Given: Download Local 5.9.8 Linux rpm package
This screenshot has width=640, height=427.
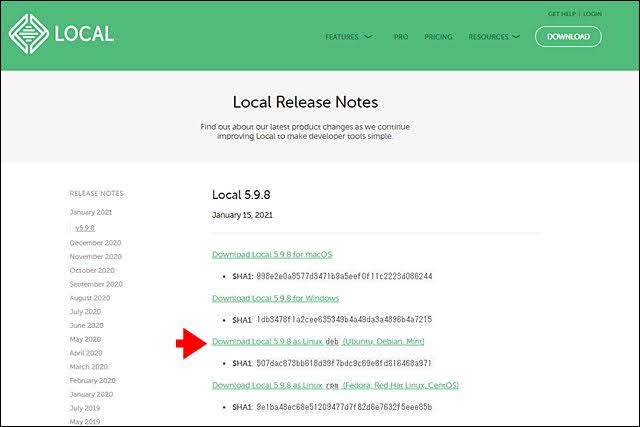Looking at the screenshot, I should (x=335, y=385).
